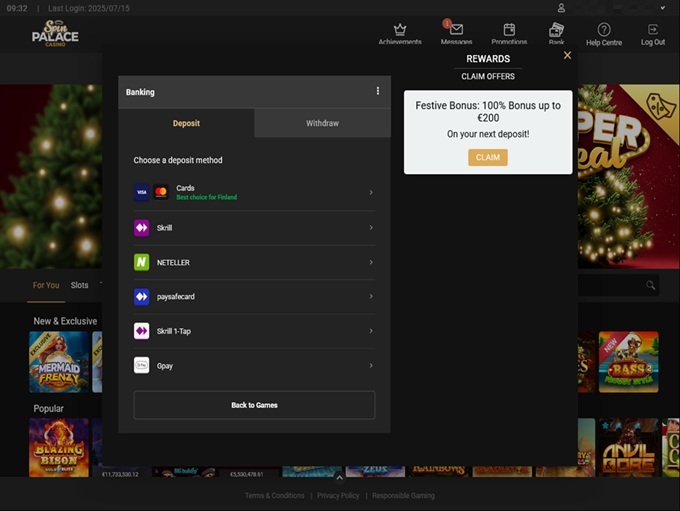The image size is (680, 511).
Task: Open the Promotions calendar icon
Action: pos(509,31)
